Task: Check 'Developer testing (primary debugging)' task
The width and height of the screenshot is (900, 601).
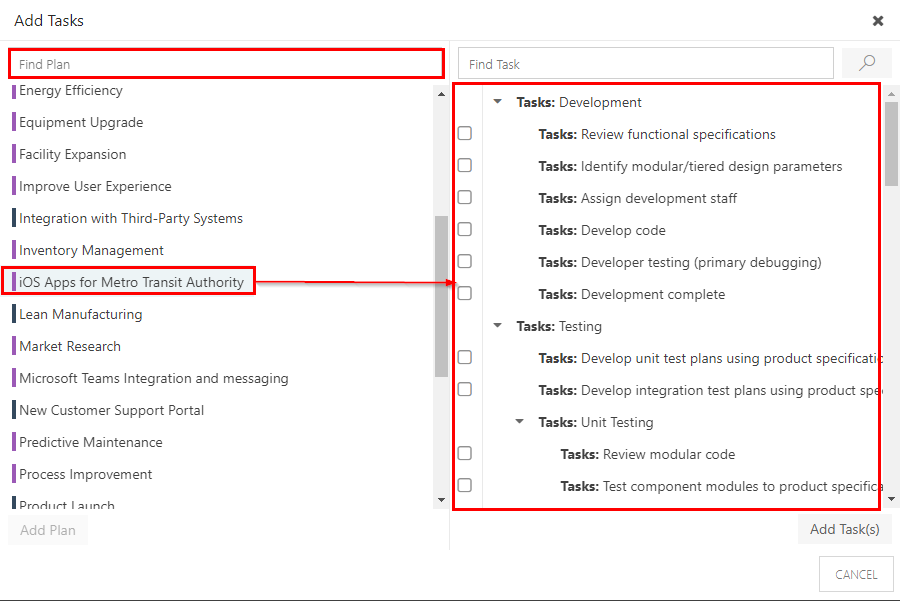Action: pyautogui.click(x=464, y=261)
